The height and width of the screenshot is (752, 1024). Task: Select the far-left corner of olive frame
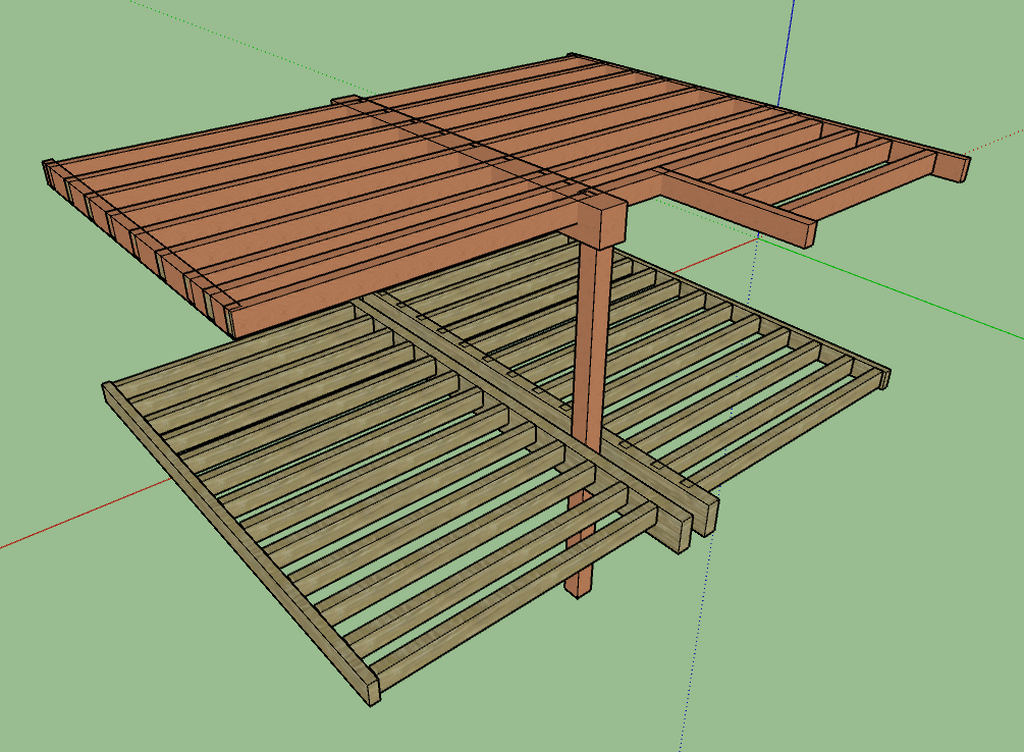[x=112, y=392]
